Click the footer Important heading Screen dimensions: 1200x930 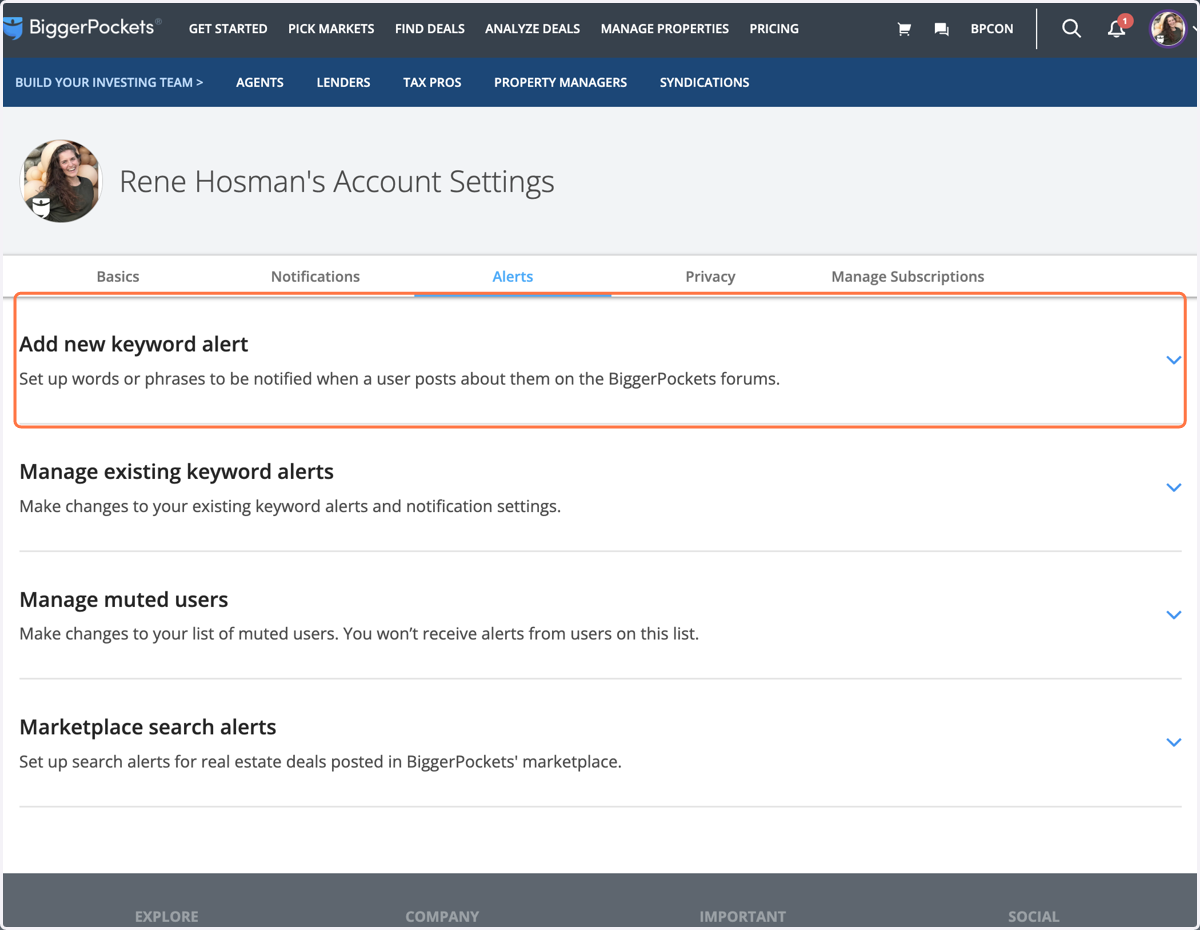tap(742, 916)
